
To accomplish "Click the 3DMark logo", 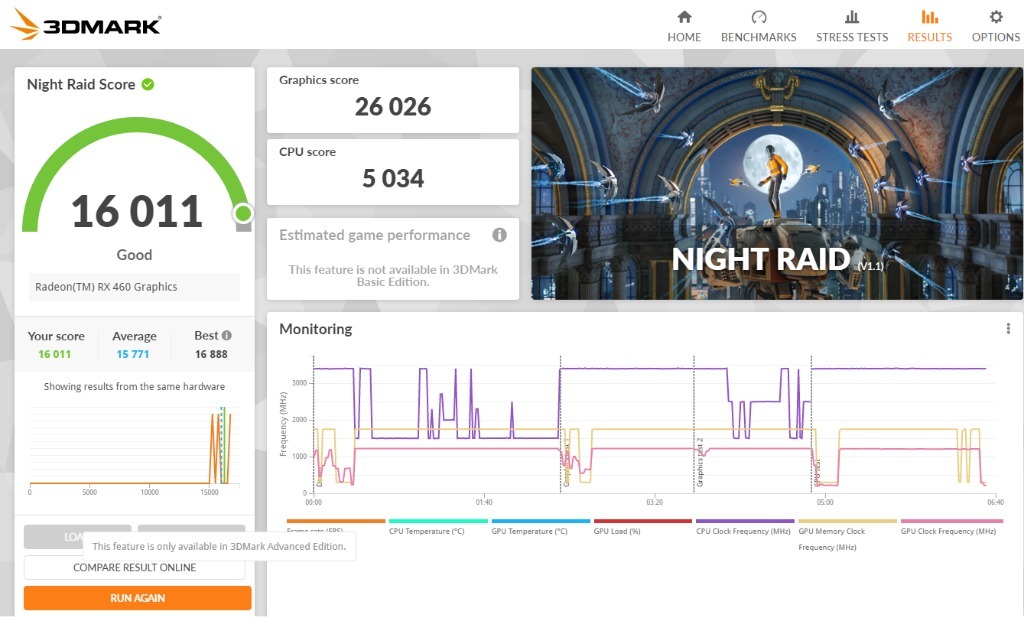I will point(87,25).
